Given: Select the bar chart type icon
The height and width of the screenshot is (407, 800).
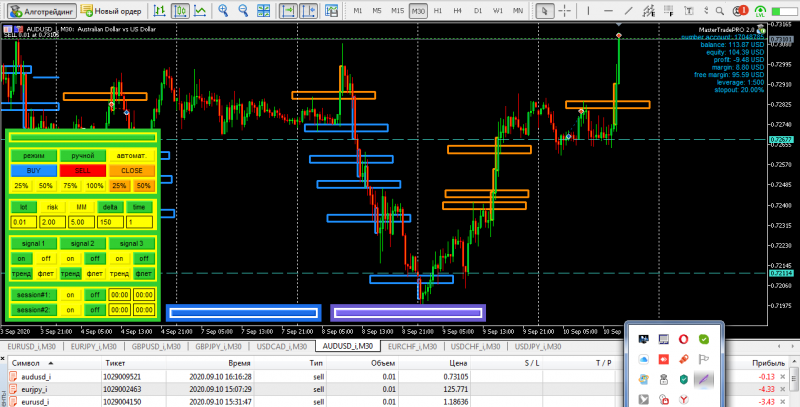Looking at the screenshot, I should [160, 10].
